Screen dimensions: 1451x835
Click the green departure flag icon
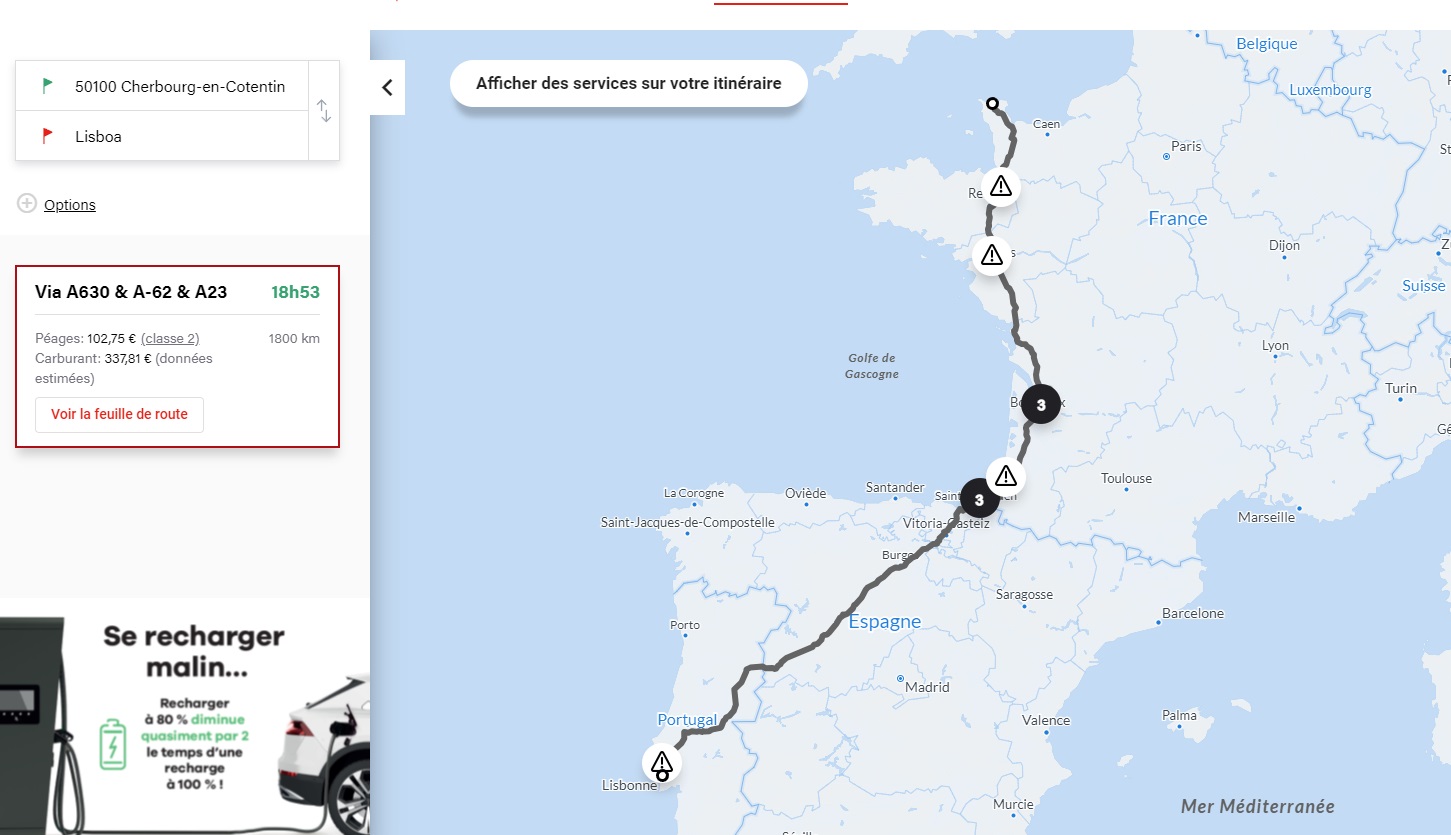coord(47,86)
